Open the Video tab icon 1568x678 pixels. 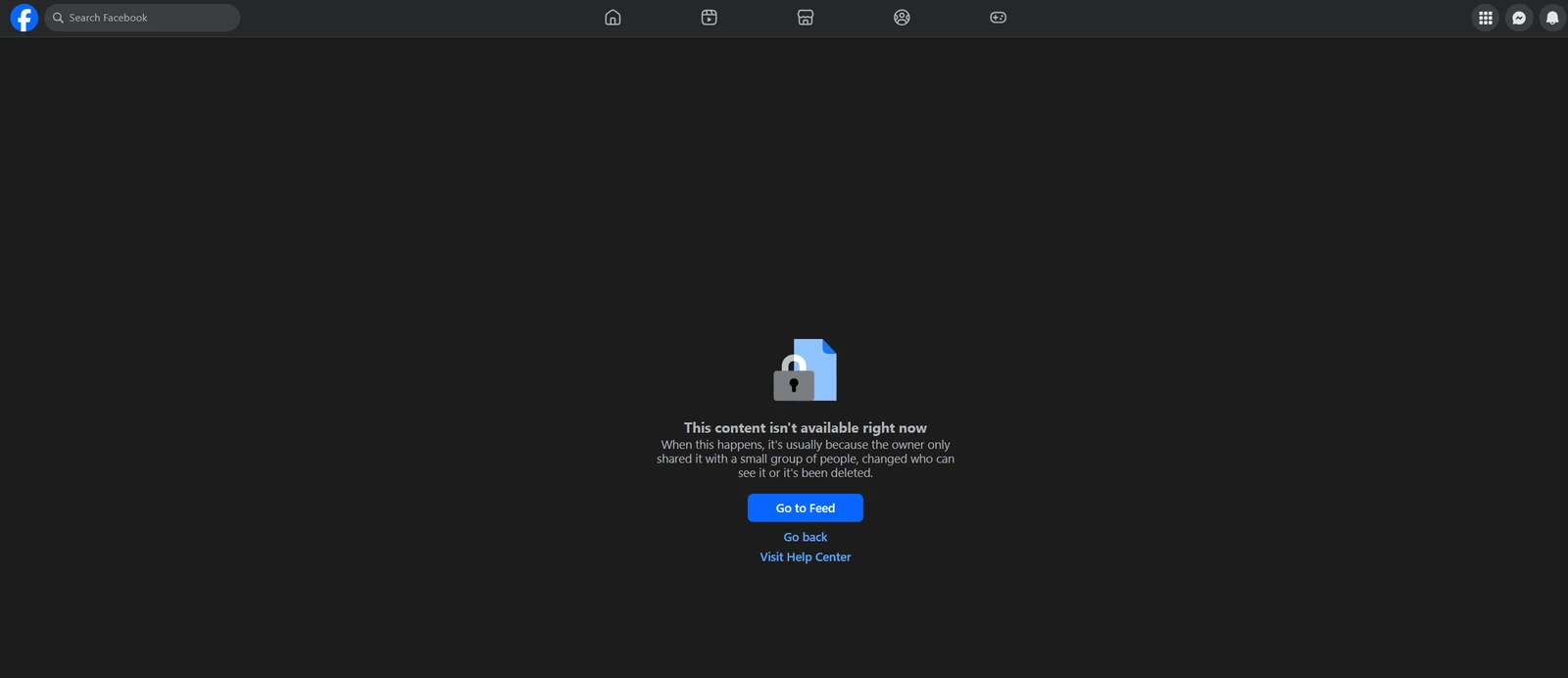click(710, 18)
